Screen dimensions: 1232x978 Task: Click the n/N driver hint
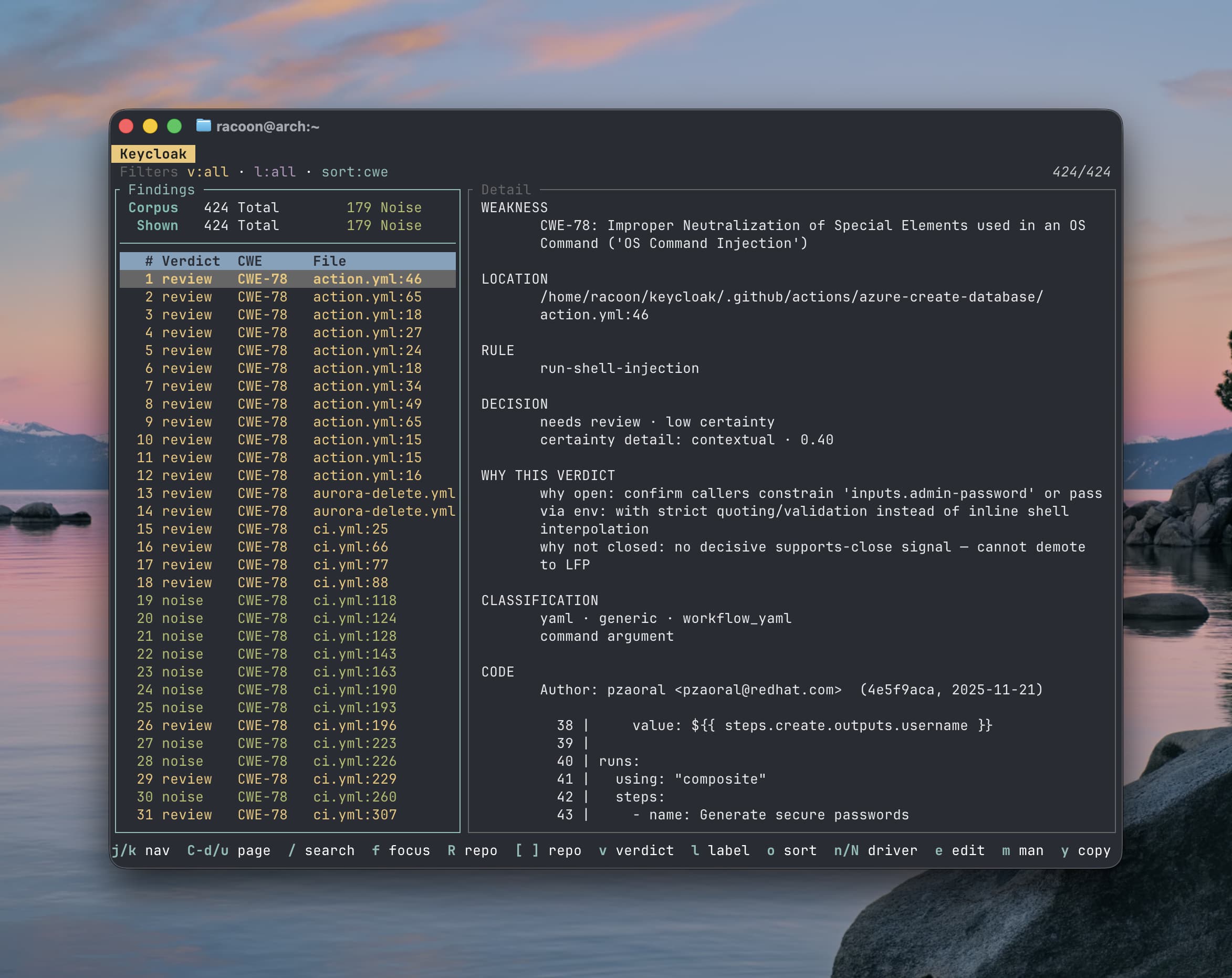tap(875, 850)
